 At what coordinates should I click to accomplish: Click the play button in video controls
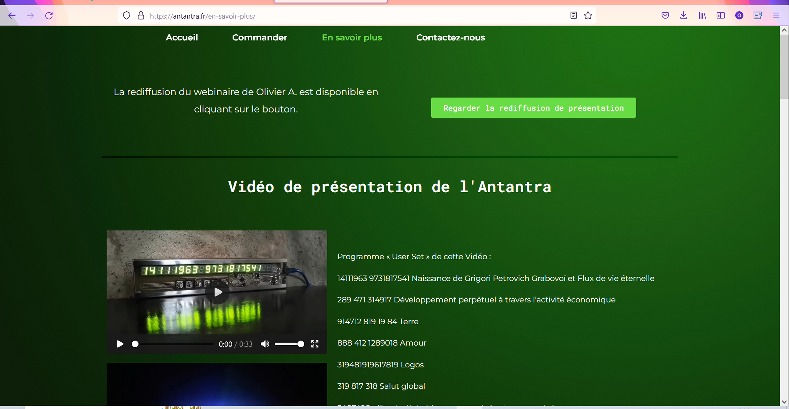[120, 344]
